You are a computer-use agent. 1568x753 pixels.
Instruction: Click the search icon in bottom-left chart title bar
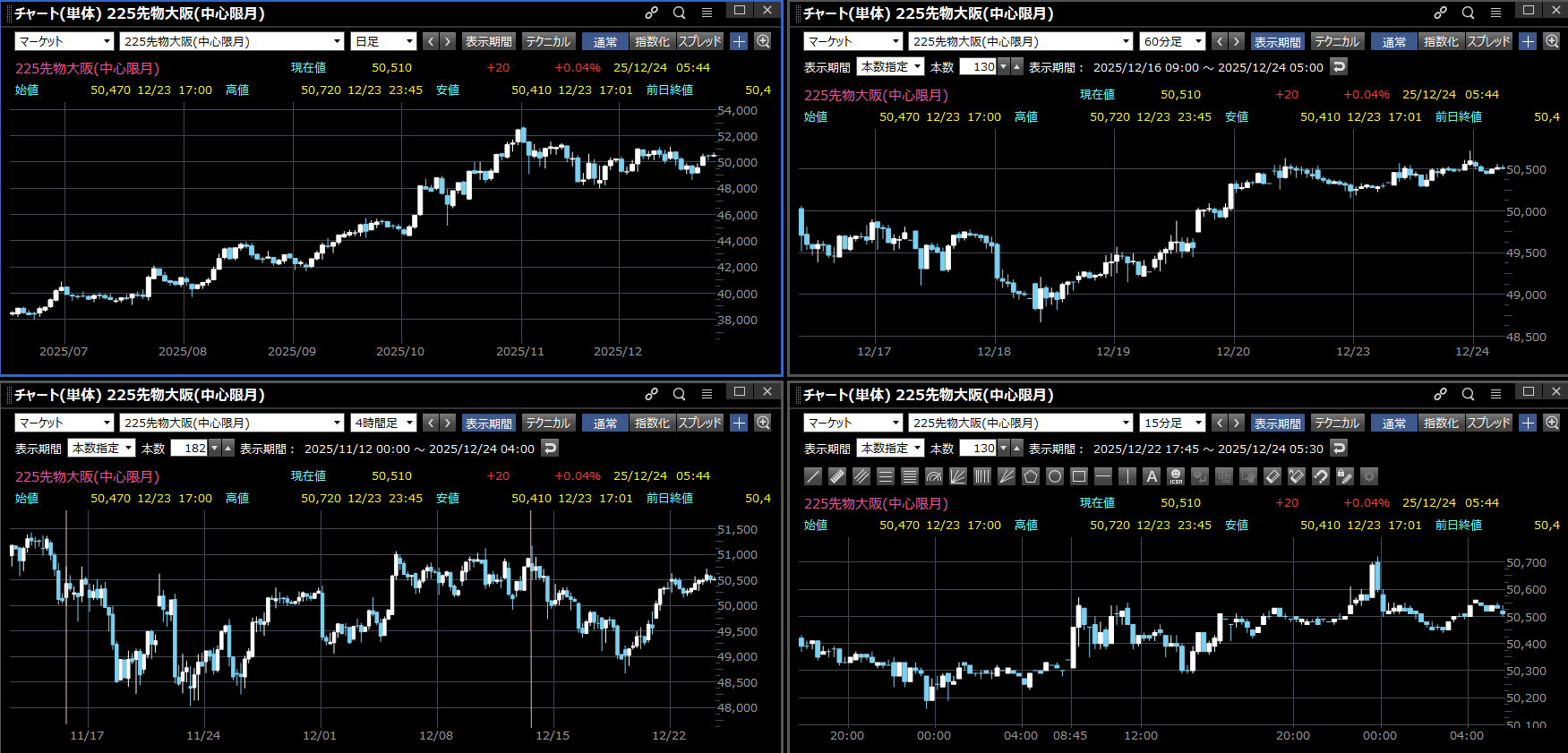click(x=680, y=394)
